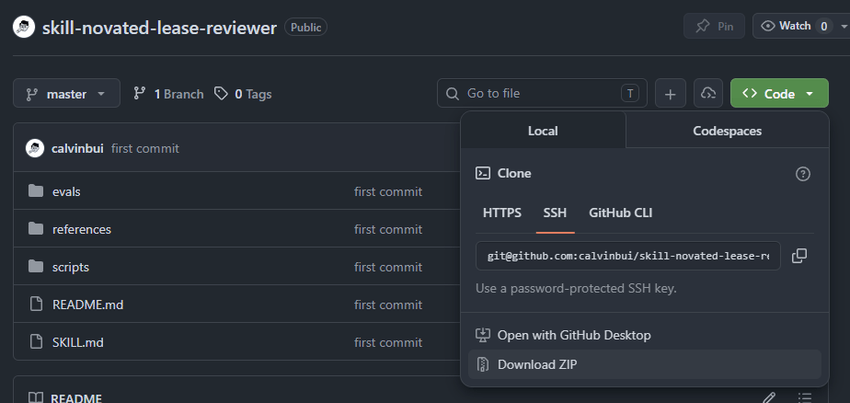Click the cloud icon button beside Code
850x403 pixels.
tap(708, 94)
